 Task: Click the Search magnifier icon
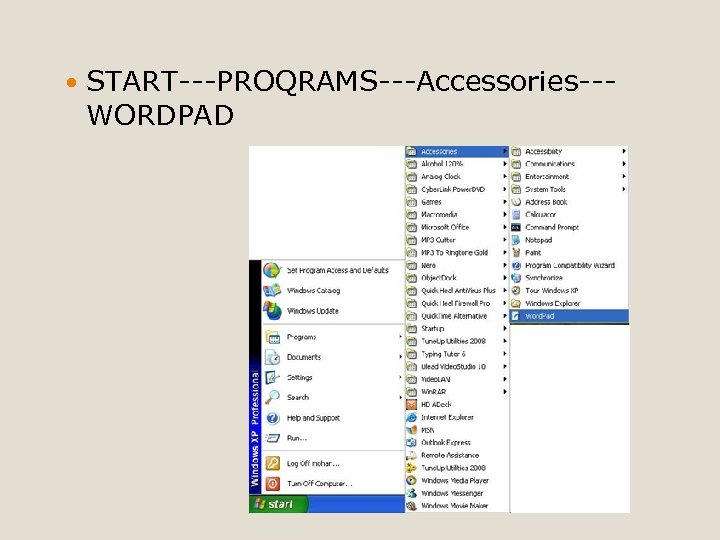click(273, 397)
